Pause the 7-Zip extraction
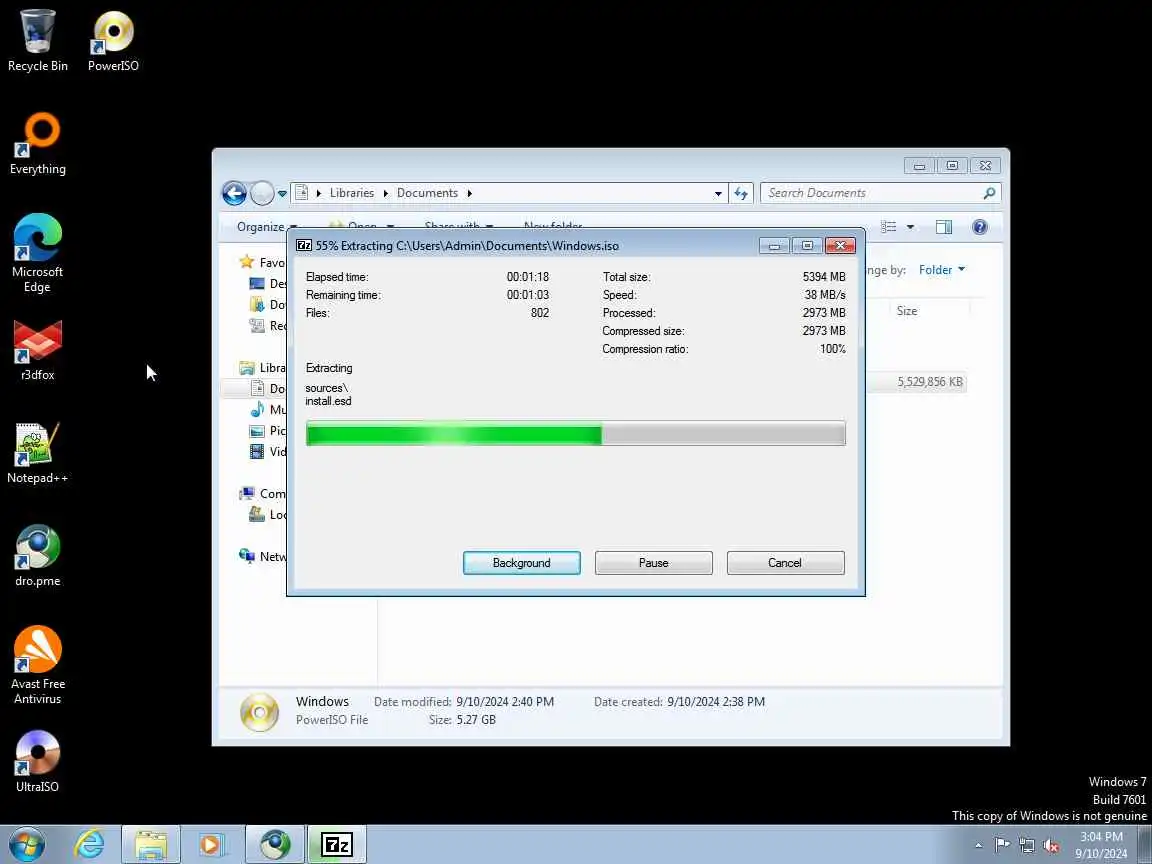Viewport: 1152px width, 864px height. coord(653,563)
